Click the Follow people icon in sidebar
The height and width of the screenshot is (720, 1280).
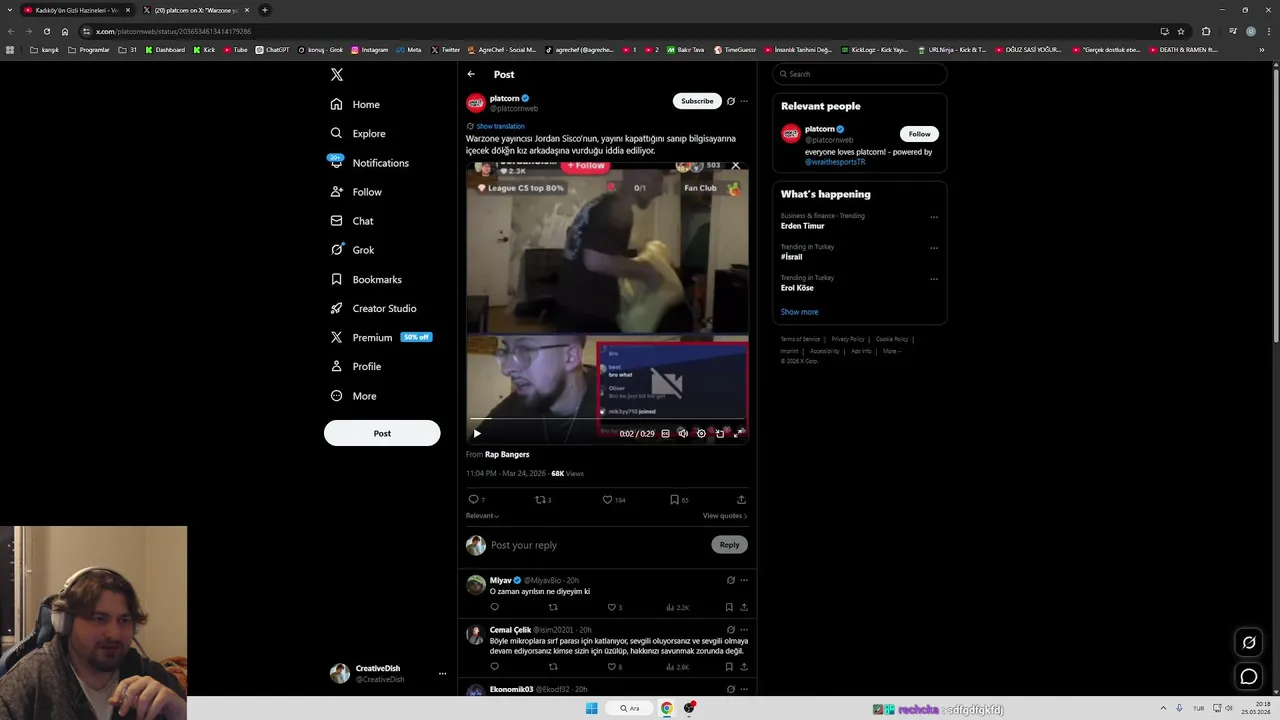coord(336,192)
